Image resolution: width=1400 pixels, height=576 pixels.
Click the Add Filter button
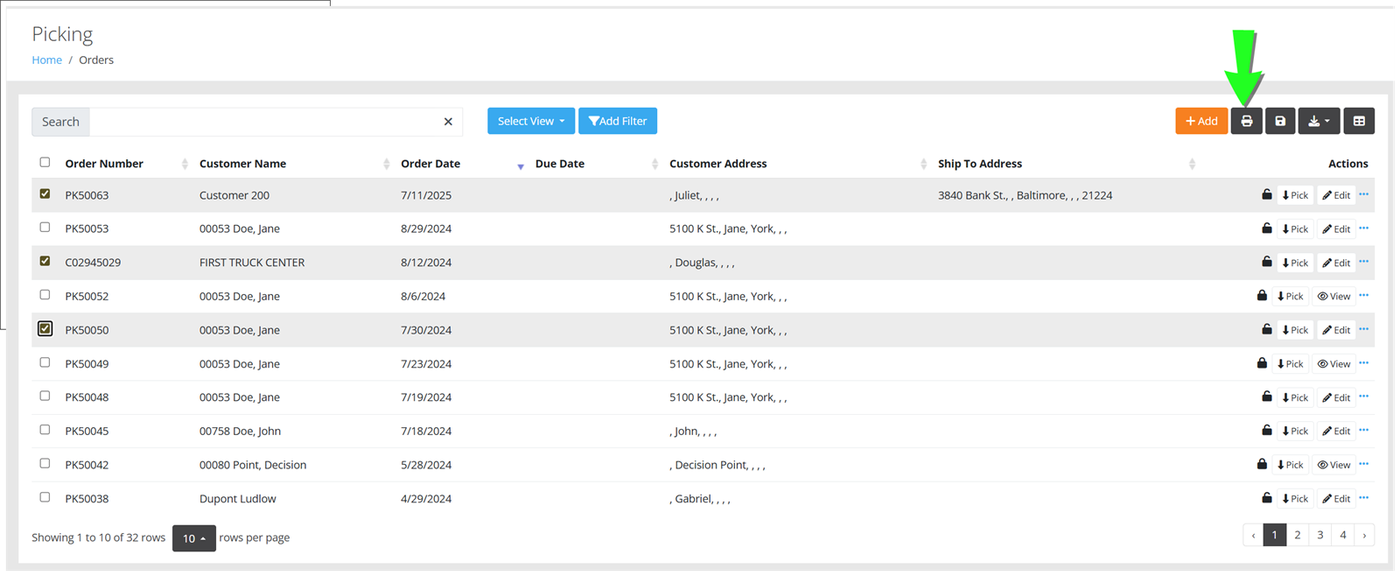[617, 121]
